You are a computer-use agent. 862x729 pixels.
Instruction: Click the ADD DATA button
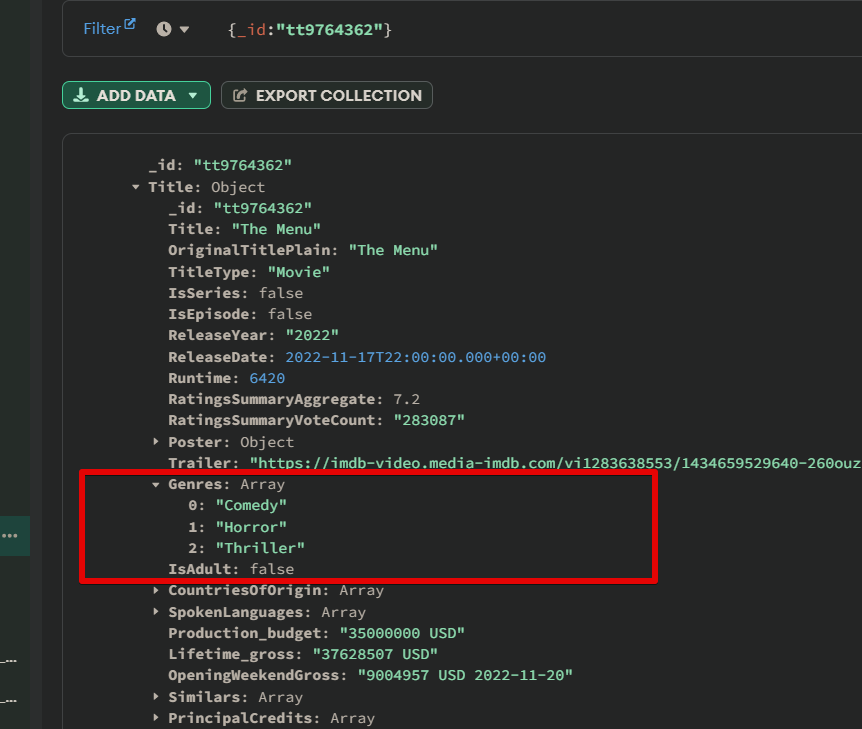pos(136,95)
